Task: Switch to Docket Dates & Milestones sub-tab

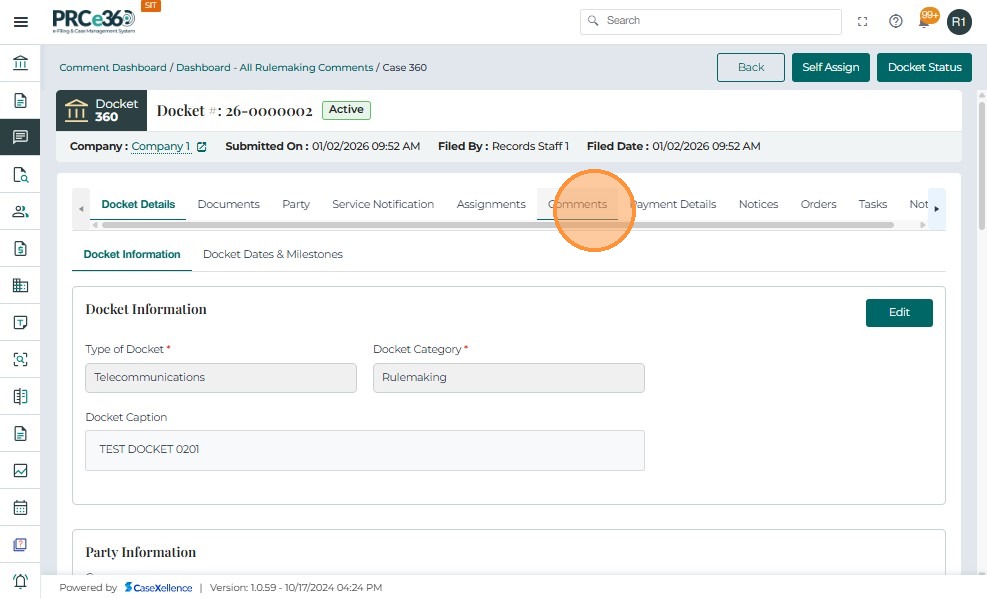Action: 273,255
